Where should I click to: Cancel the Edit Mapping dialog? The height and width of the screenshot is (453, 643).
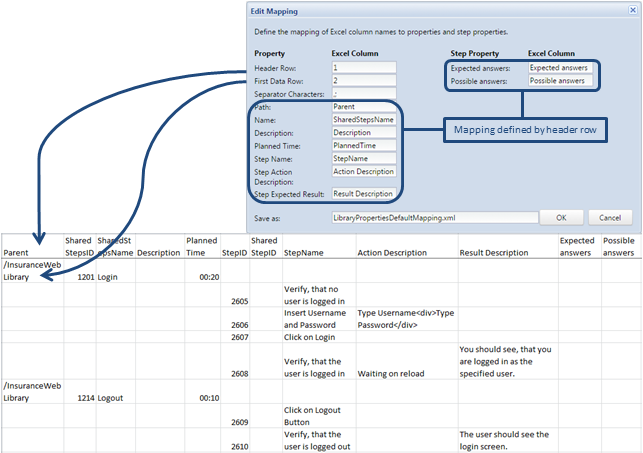tap(610, 217)
